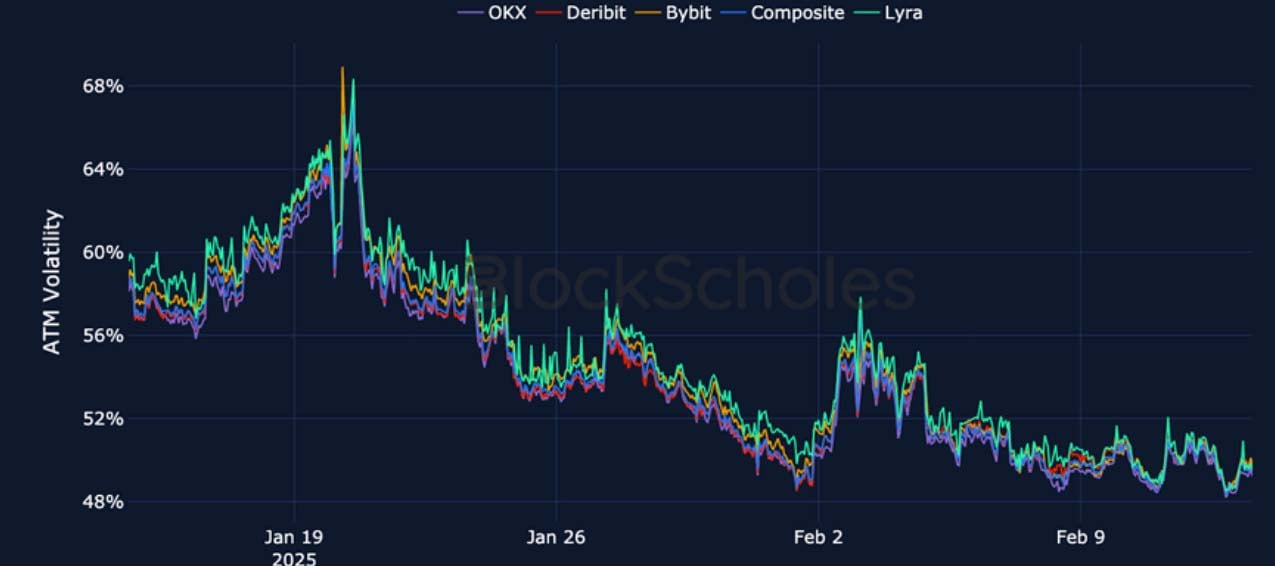Click the 48% y-axis tick label
The height and width of the screenshot is (566, 1275).
(x=103, y=501)
